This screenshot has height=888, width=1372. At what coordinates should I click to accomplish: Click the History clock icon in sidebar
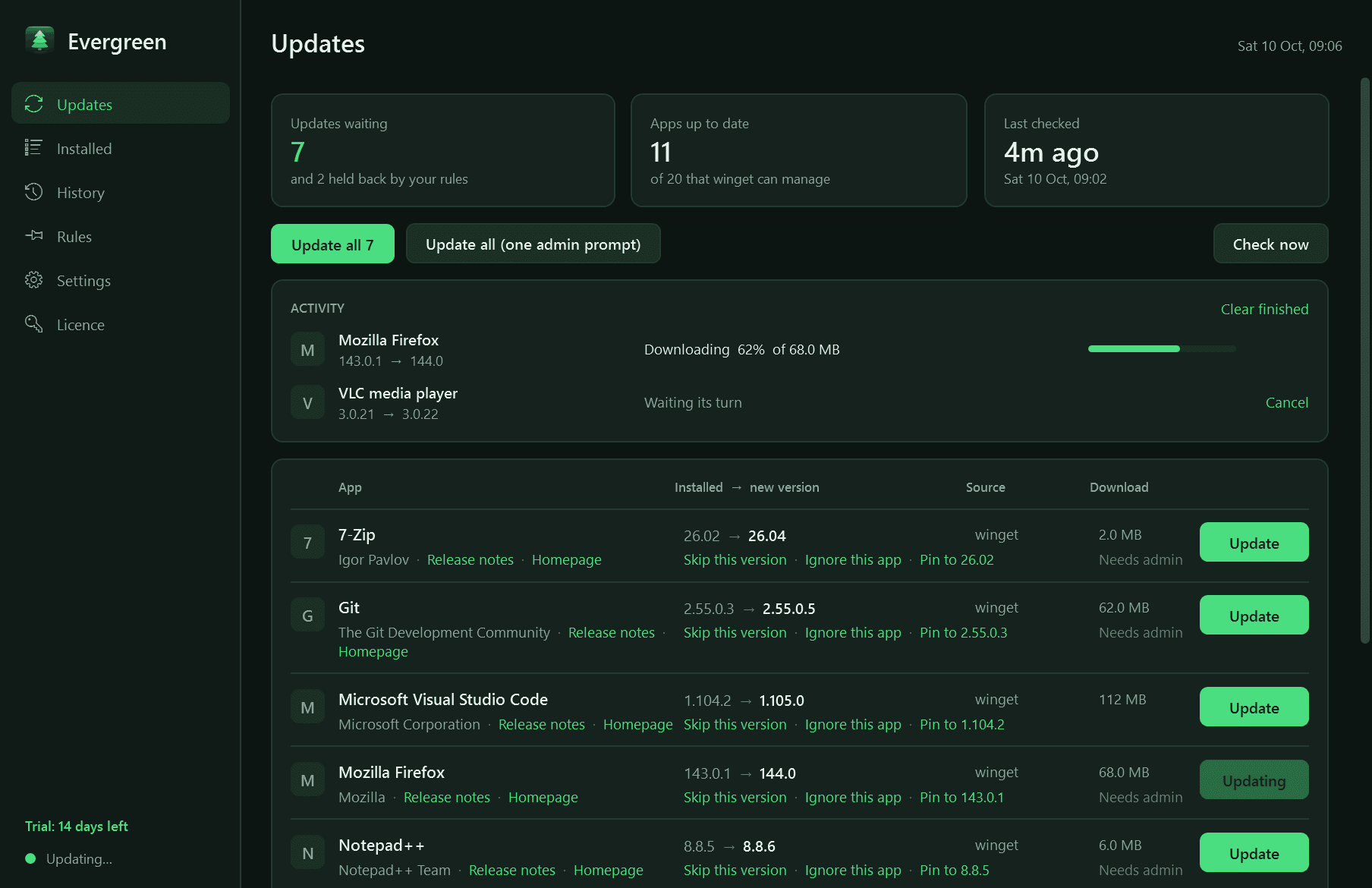point(33,192)
